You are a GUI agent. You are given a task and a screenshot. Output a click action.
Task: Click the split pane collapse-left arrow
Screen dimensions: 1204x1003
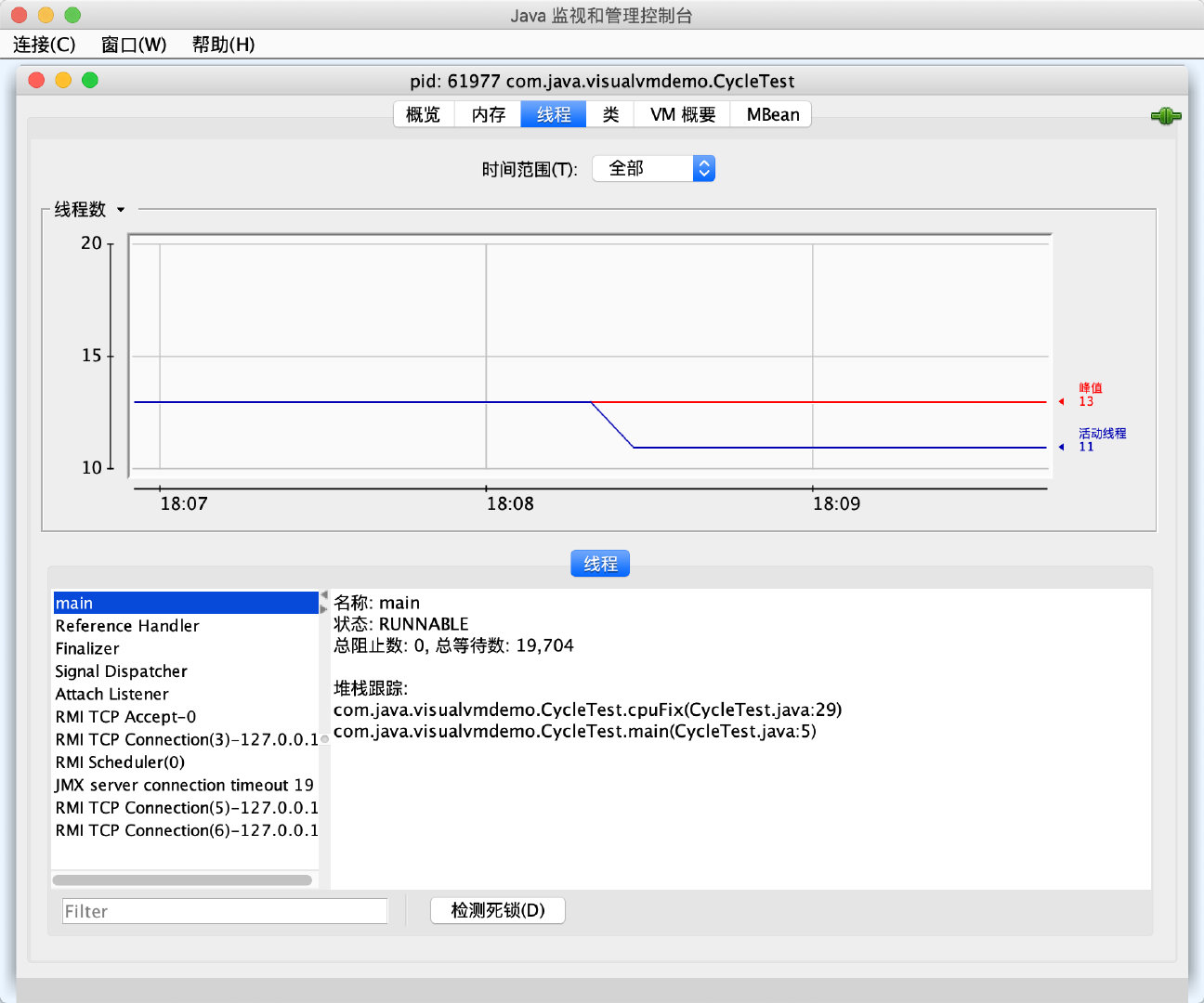pyautogui.click(x=324, y=594)
